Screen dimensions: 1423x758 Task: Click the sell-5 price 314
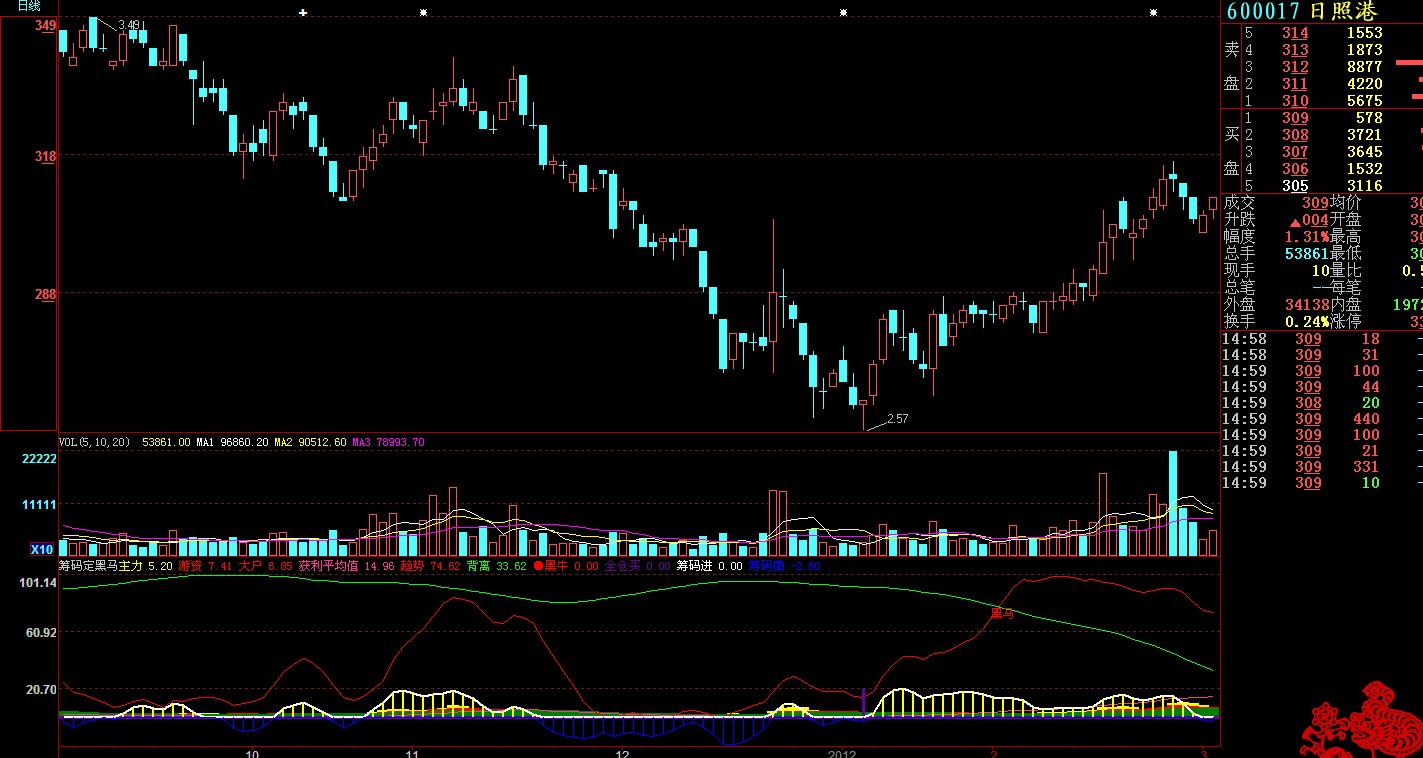[x=1295, y=33]
